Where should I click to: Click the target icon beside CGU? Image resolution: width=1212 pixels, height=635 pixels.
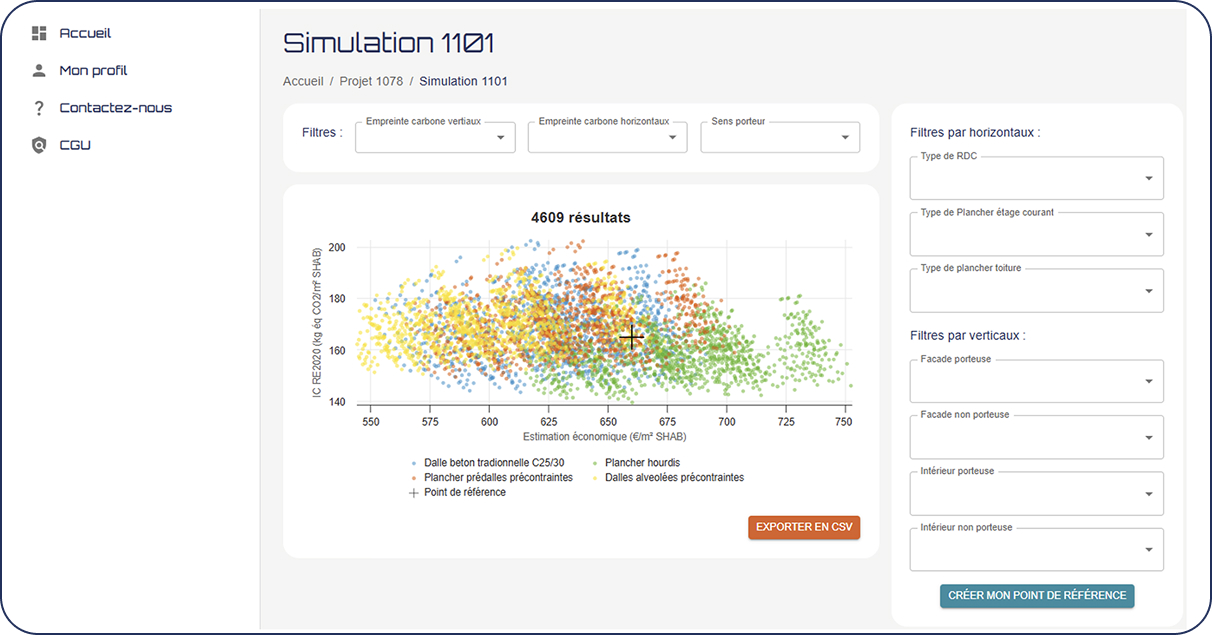tap(38, 144)
